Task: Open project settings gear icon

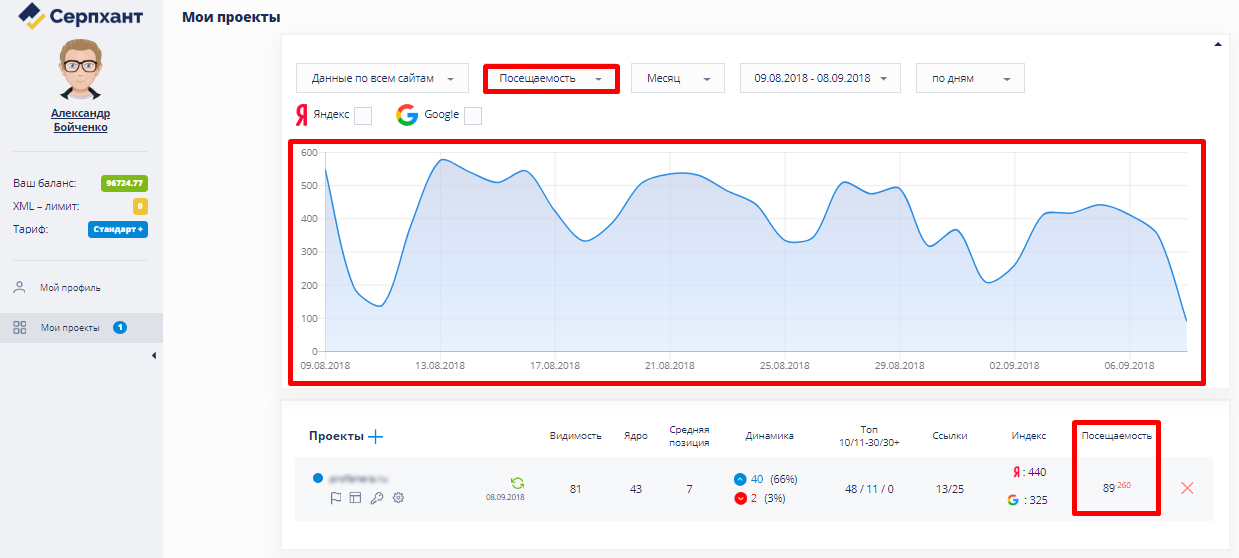Action: click(398, 498)
